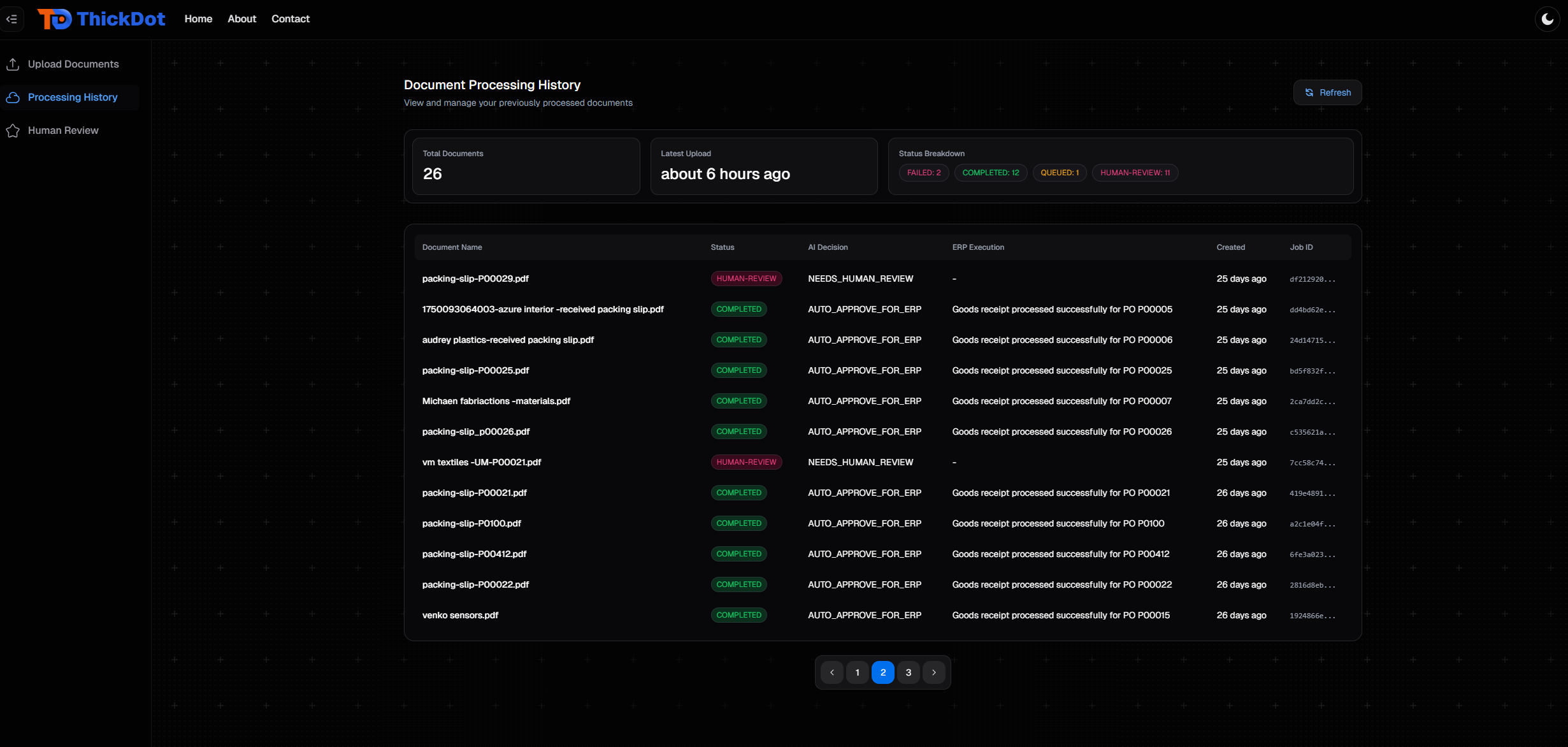This screenshot has width=1568, height=747.
Task: Click the Human Review star icon
Action: [x=13, y=131]
